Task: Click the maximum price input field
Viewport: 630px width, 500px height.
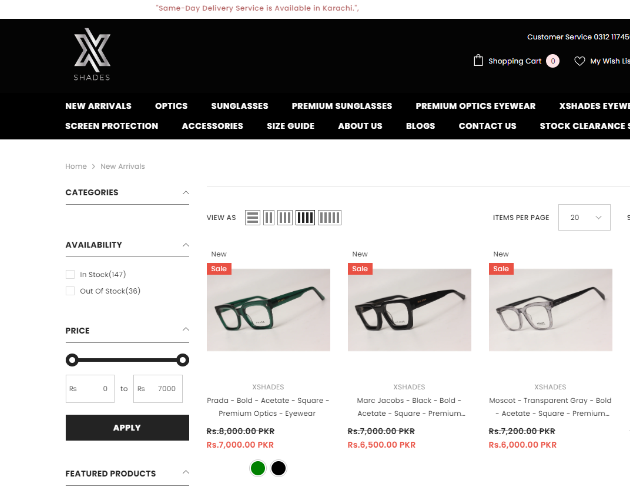Action: (158, 389)
